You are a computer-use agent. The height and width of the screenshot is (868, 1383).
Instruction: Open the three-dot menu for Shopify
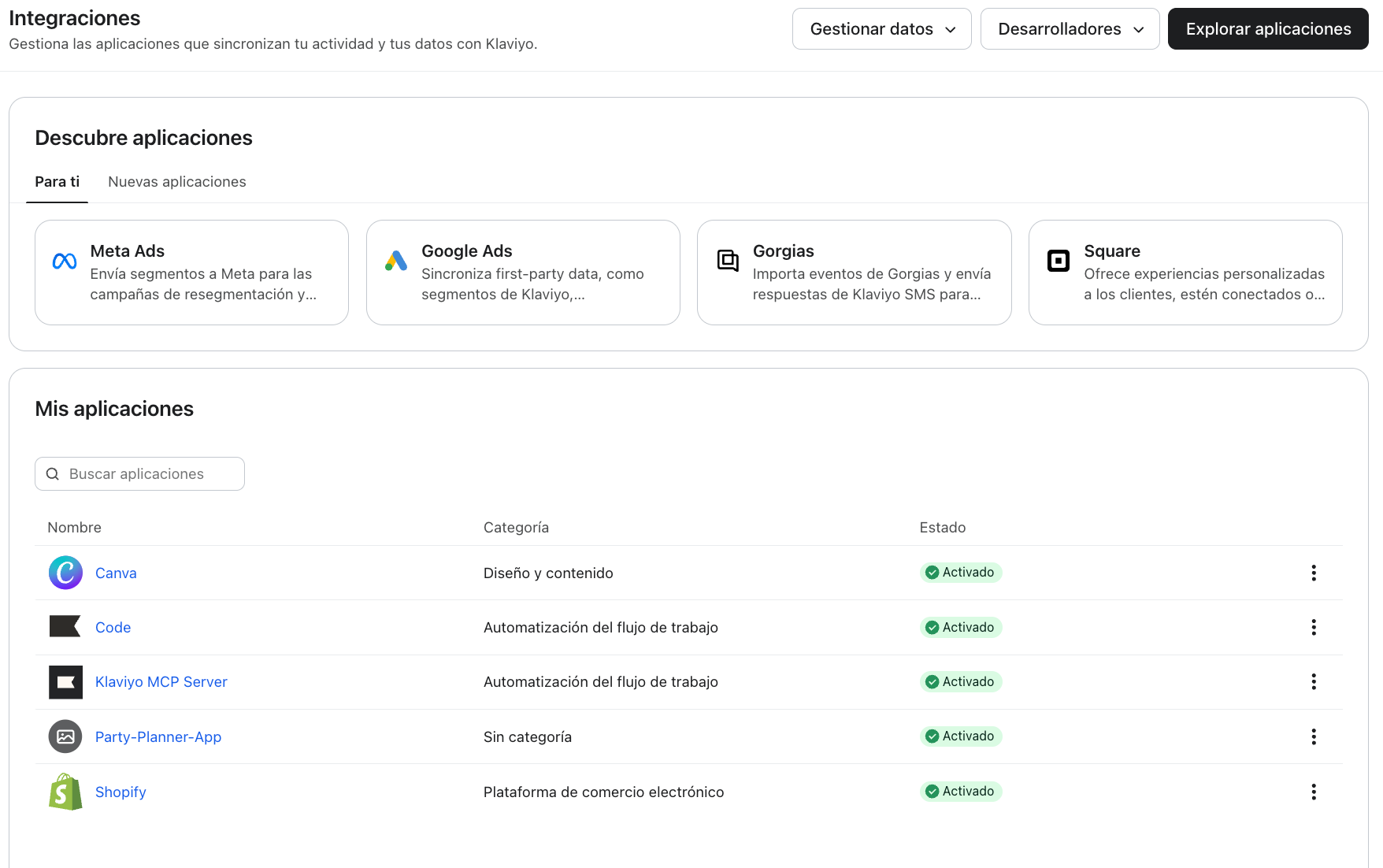point(1313,792)
